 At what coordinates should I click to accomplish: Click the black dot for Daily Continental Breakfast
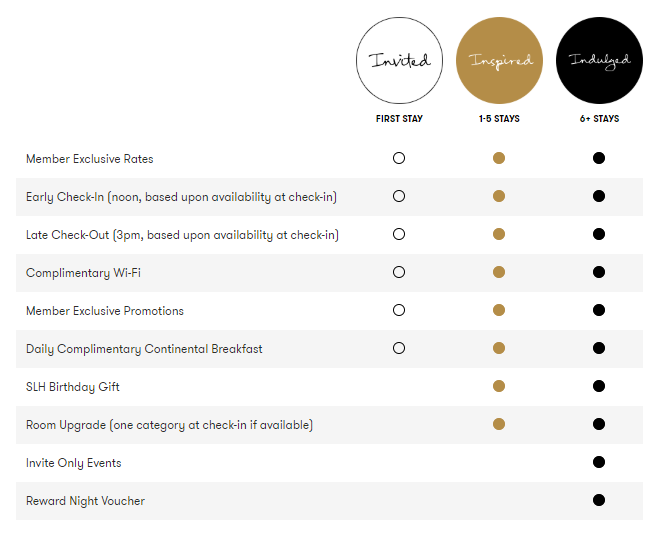tap(599, 348)
